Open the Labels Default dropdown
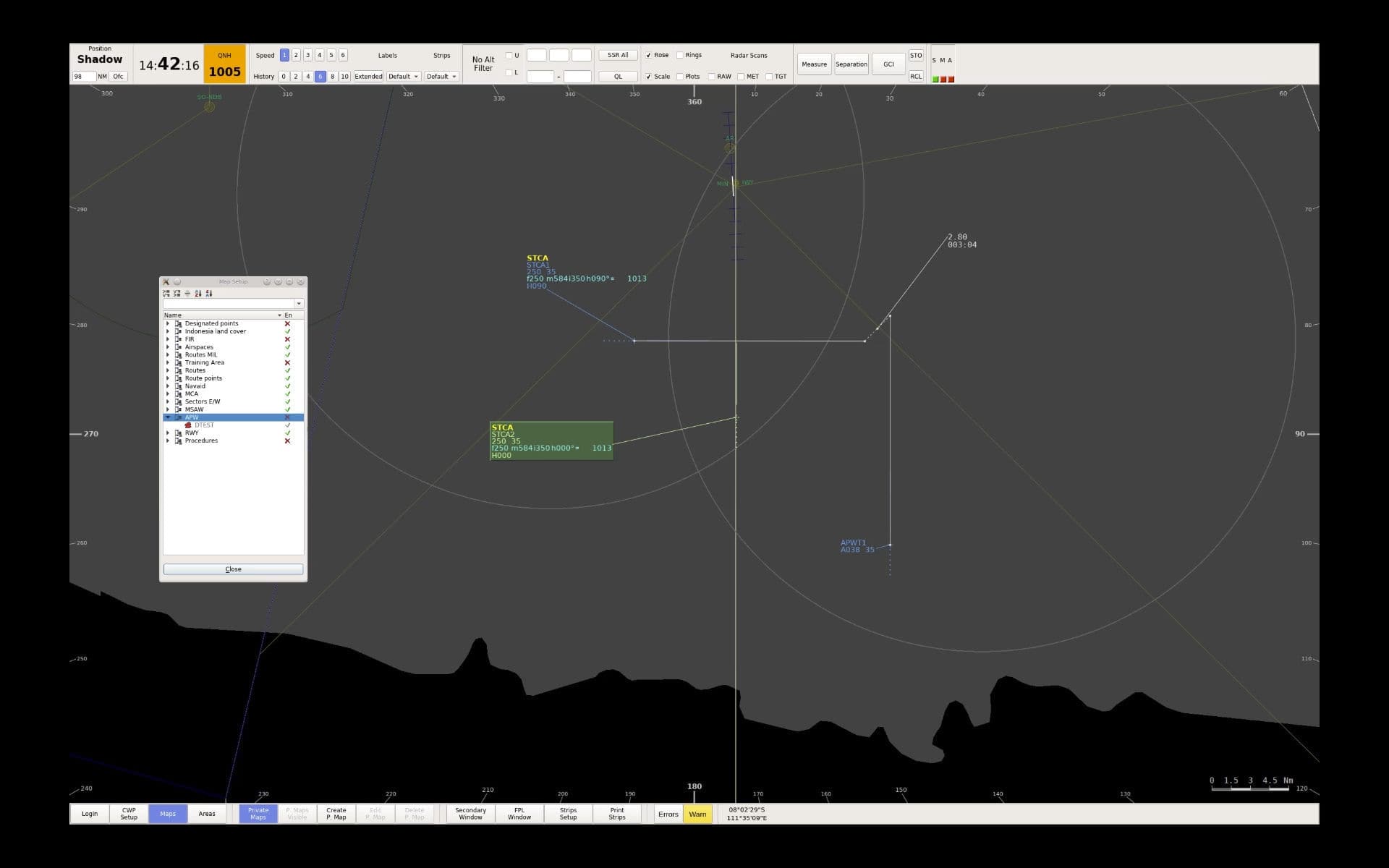The width and height of the screenshot is (1389, 868). pyautogui.click(x=403, y=76)
